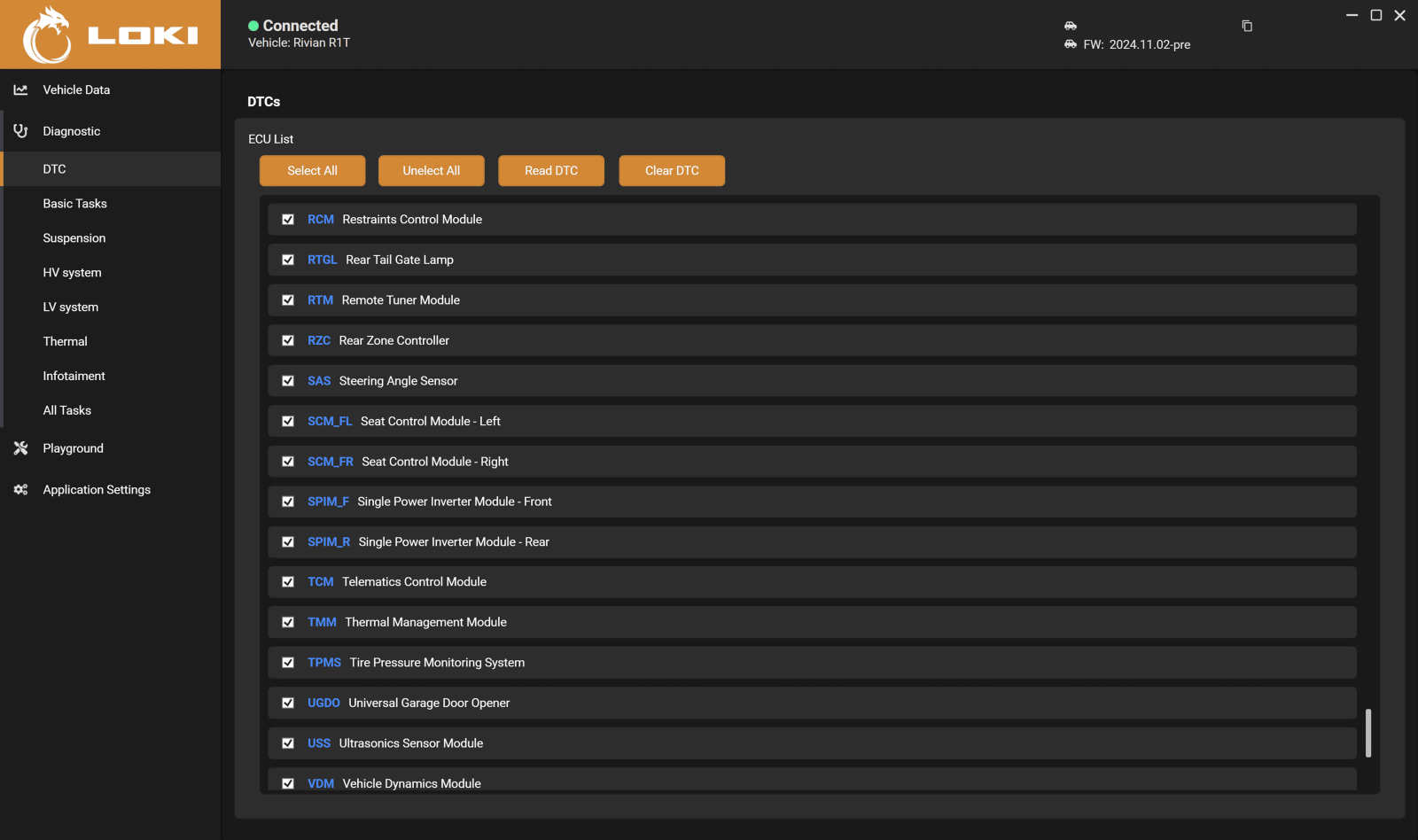Click the Diagnostic stethoscope icon
Image resolution: width=1418 pixels, height=840 pixels.
click(x=20, y=131)
